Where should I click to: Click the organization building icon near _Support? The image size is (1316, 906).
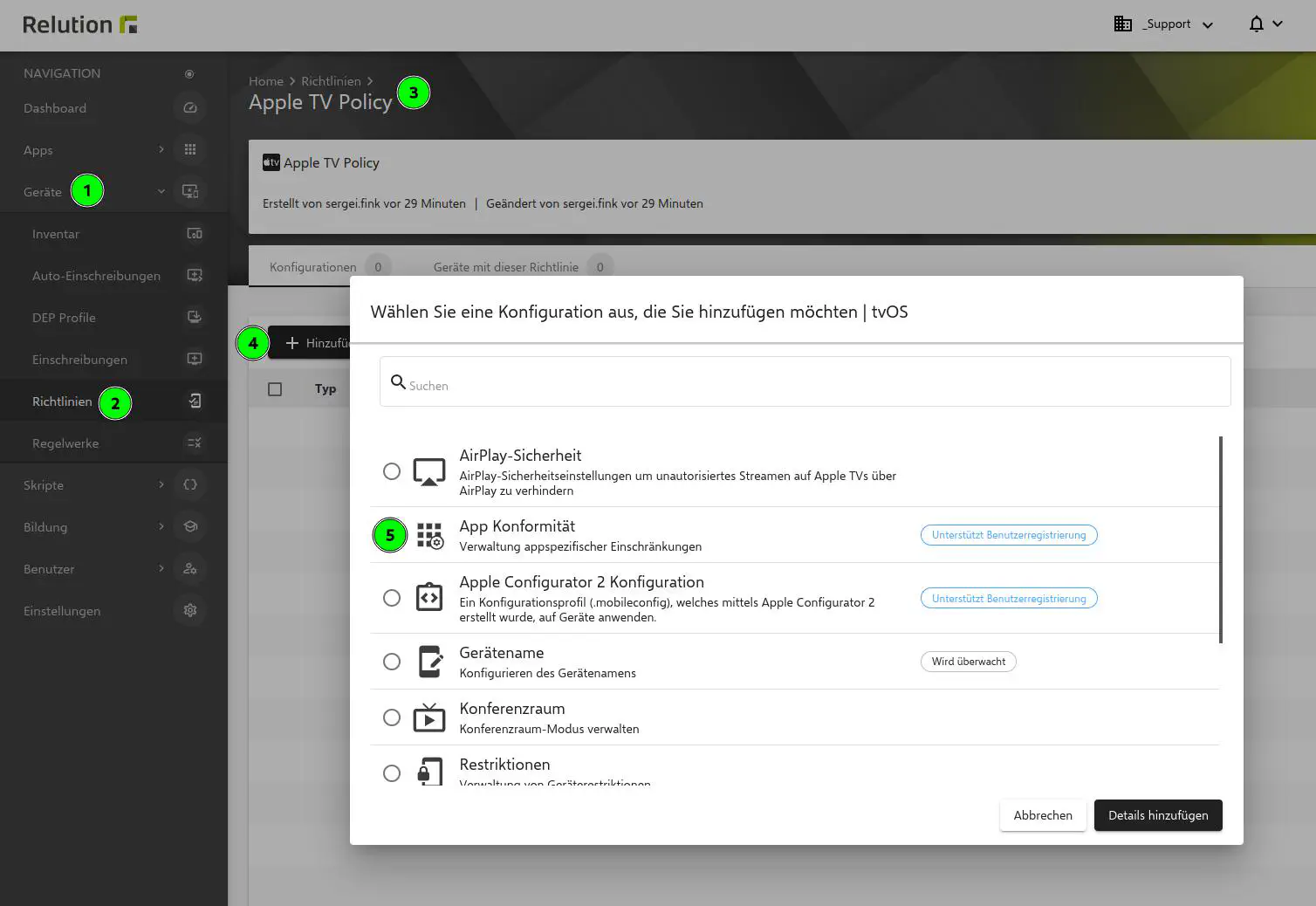[1123, 24]
